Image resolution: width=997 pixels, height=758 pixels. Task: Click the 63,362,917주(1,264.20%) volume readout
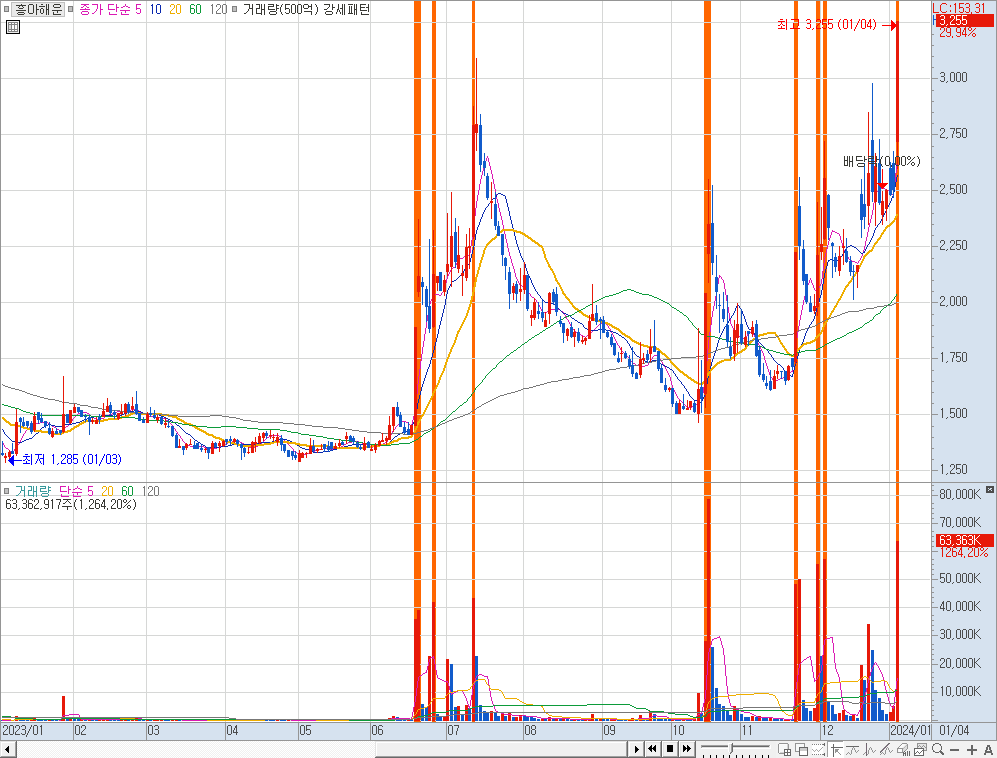(71, 504)
